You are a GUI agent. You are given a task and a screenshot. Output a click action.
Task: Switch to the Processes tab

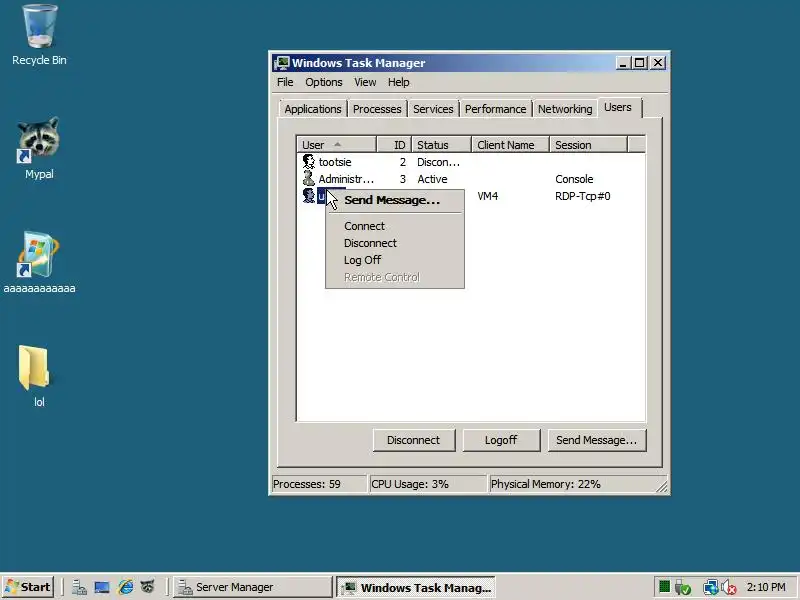coord(377,109)
